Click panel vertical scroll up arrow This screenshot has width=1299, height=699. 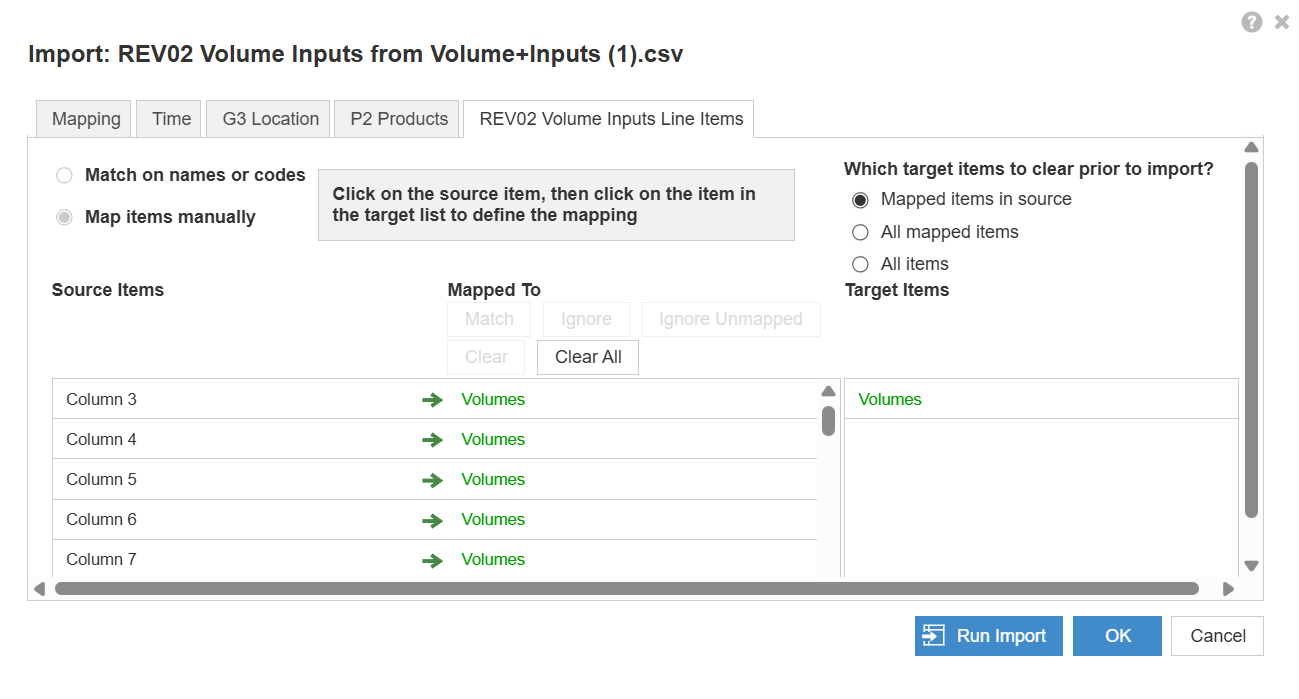1251,147
